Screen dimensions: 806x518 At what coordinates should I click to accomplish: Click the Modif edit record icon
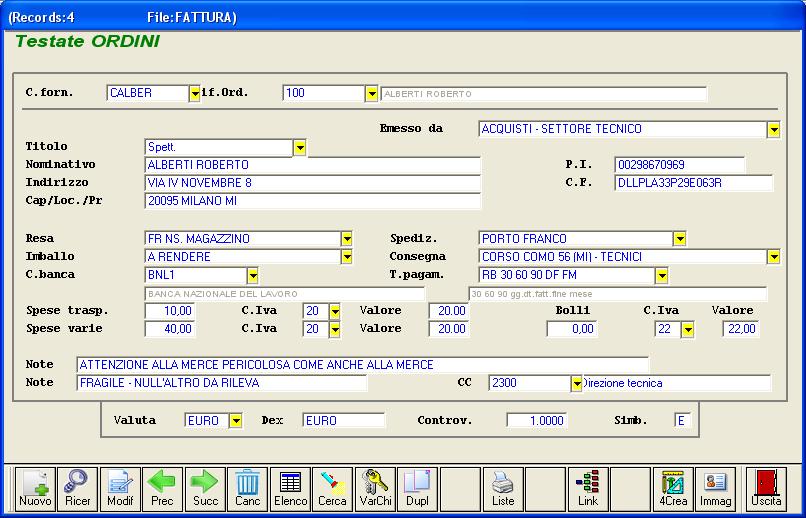(120, 489)
